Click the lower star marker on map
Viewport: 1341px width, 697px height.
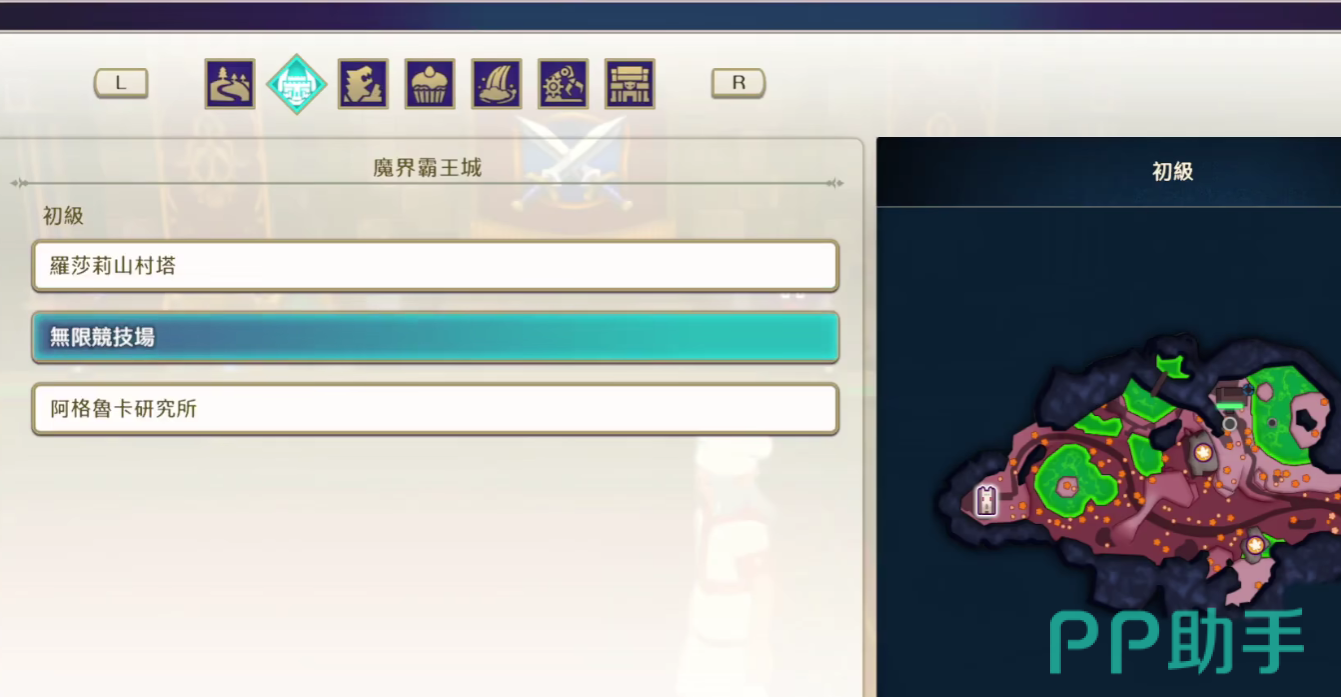tap(1255, 544)
